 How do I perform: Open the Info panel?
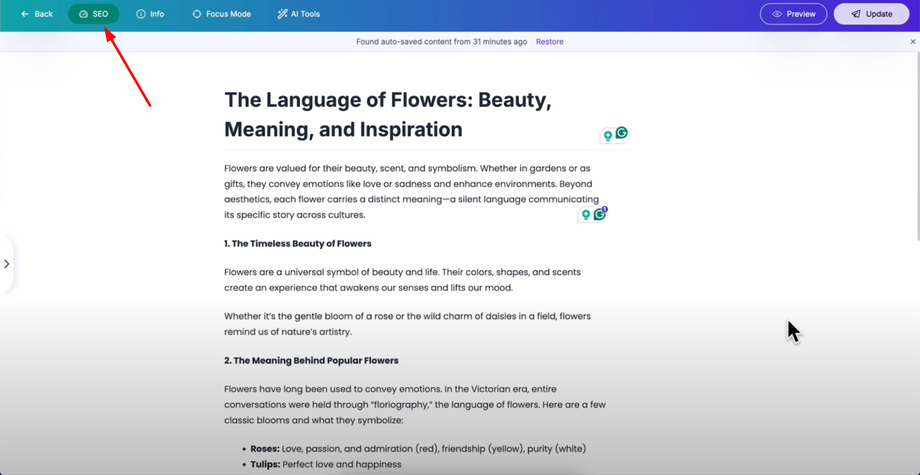coord(150,14)
